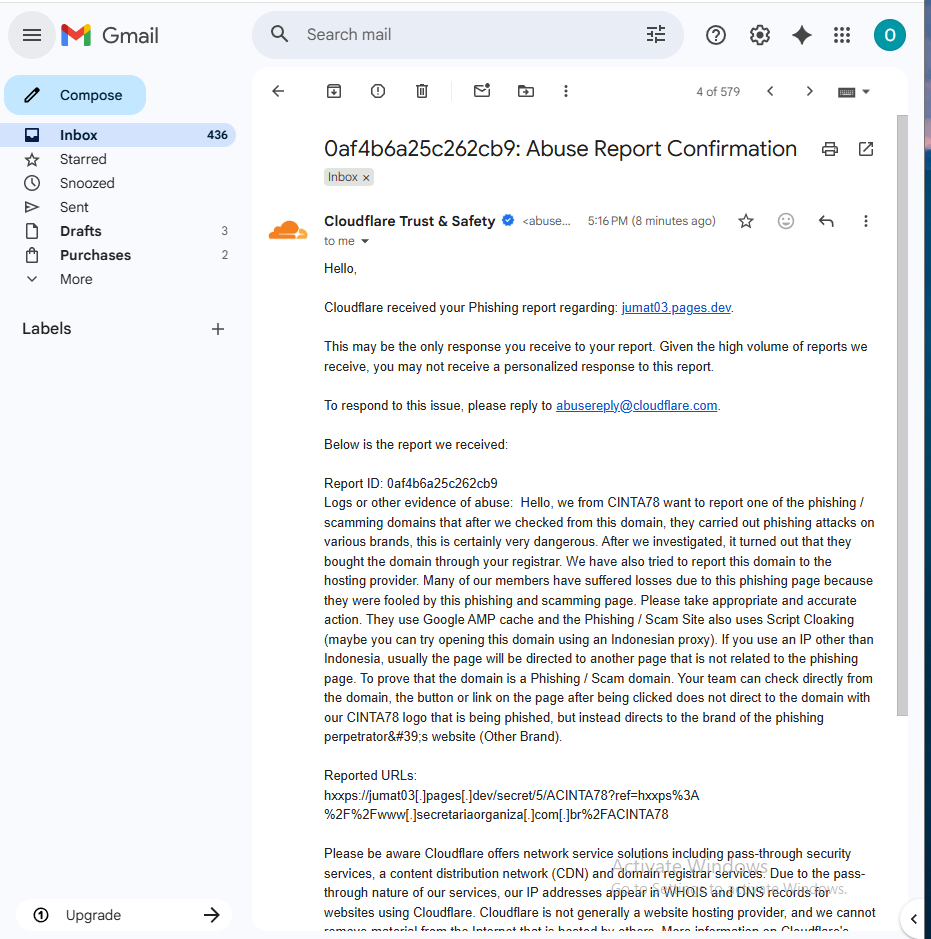Click the sender name Cloudflare Trust & Safety

tap(410, 221)
